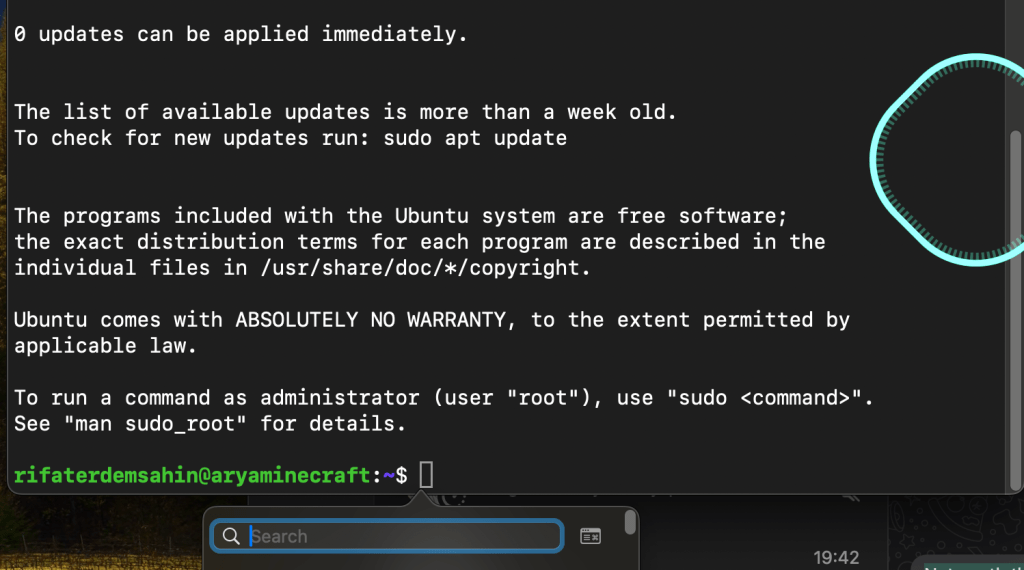The height and width of the screenshot is (570, 1024).
Task: Click 'The programs included with the Ubuntu' line
Action: tap(401, 216)
